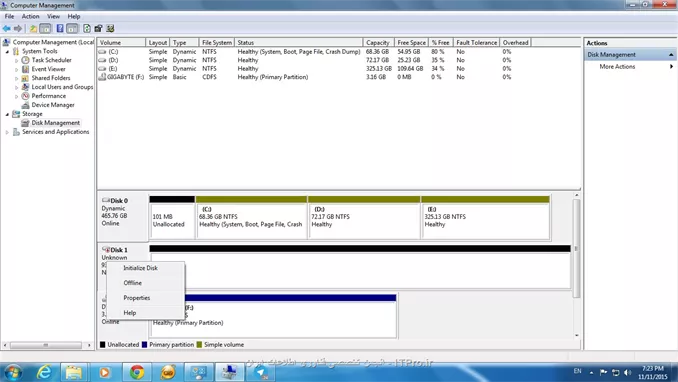Click the More Actions link

coord(617,67)
